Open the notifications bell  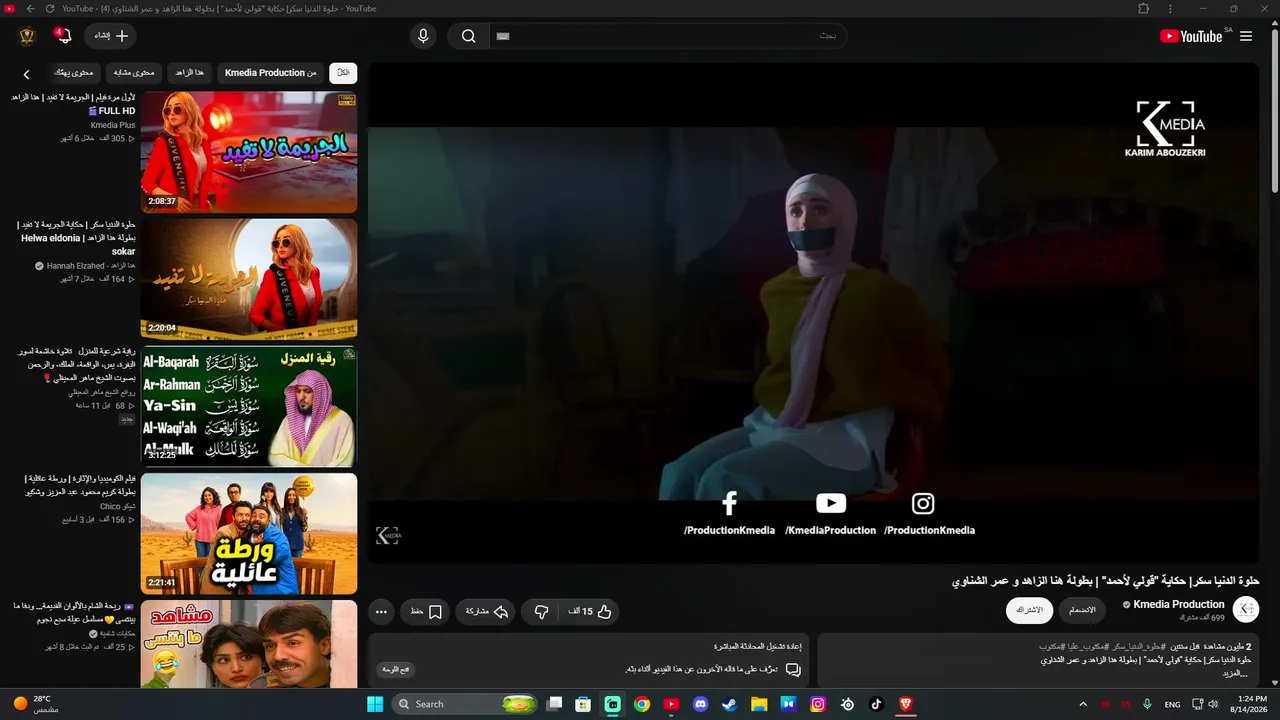point(64,36)
